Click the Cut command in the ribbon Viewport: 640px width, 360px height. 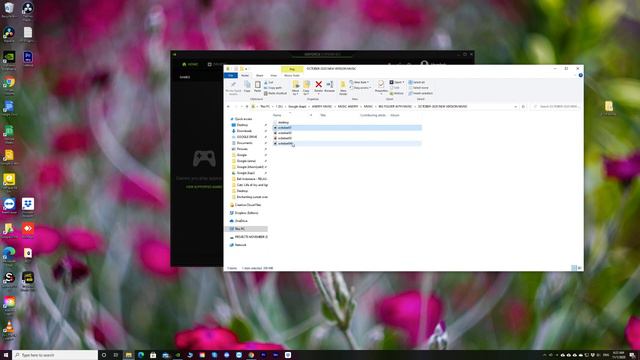coord(269,82)
